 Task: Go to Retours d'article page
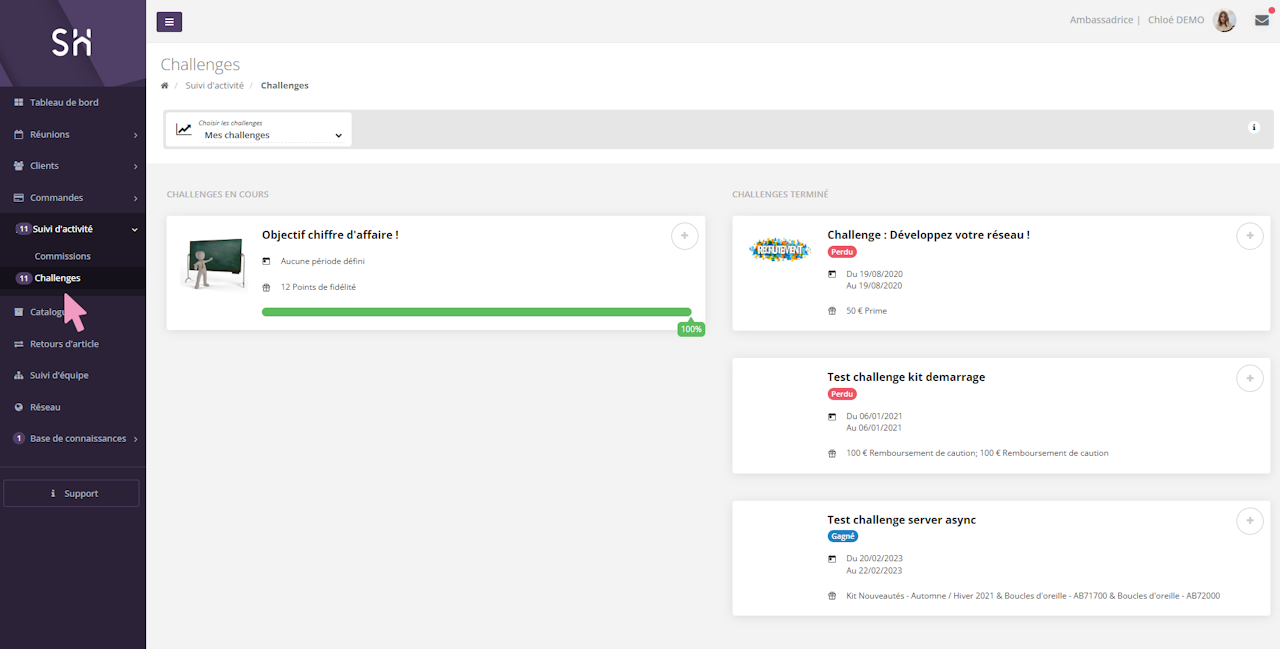point(64,344)
